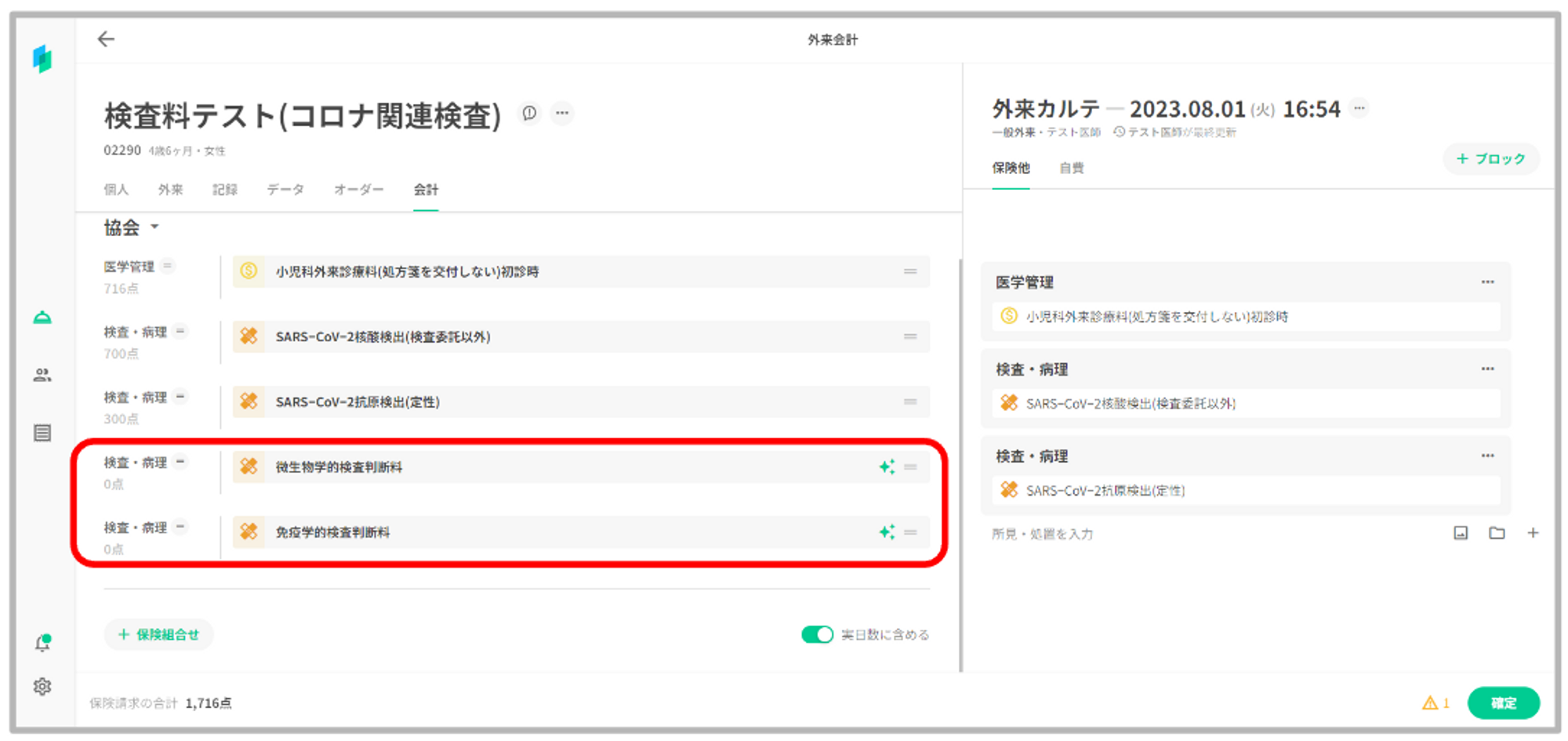Open the more options menu beside the chart date
Screen dimensions: 1568x741
1359,108
